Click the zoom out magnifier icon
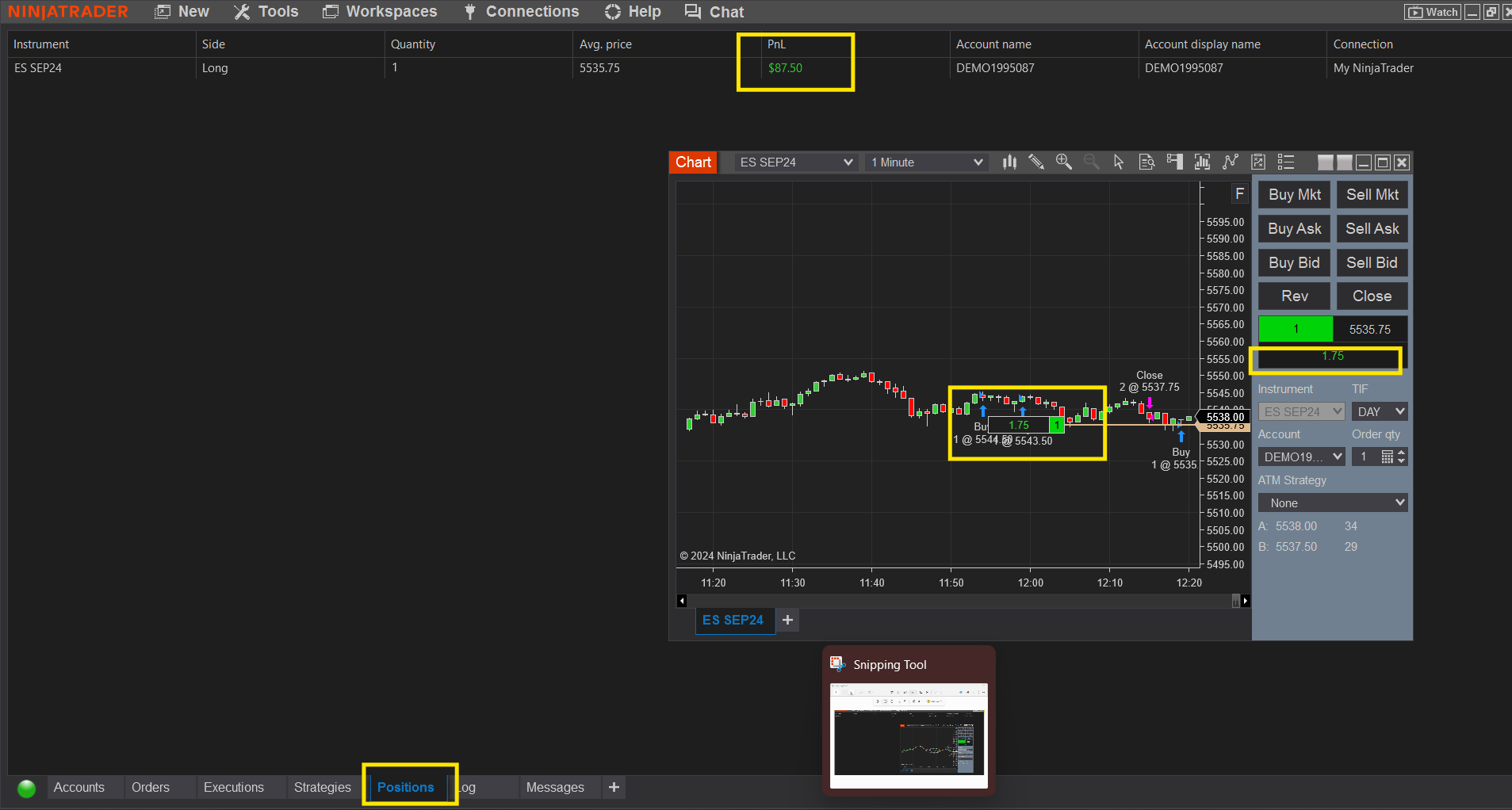The width and height of the screenshot is (1512, 810). tap(1092, 162)
